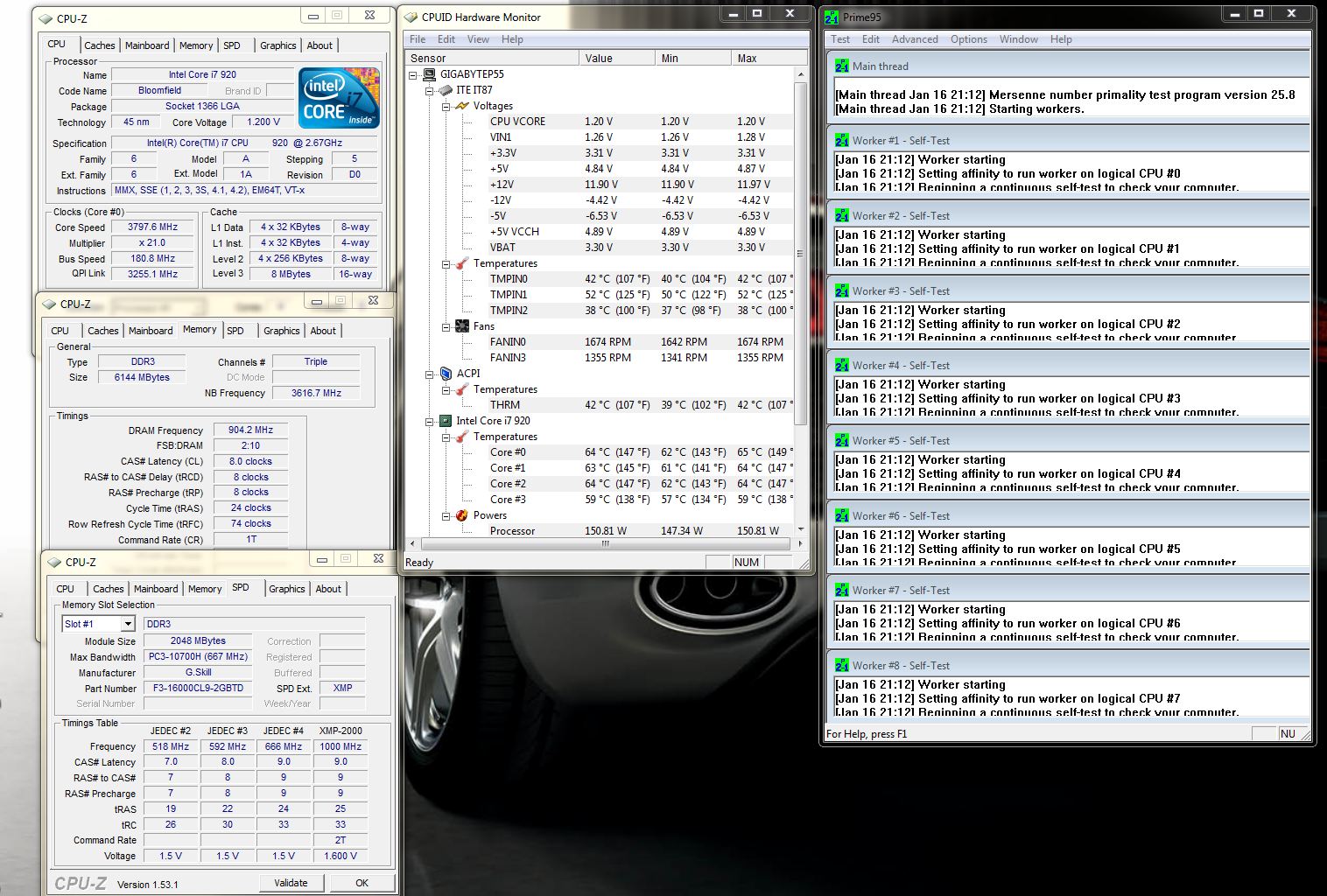Viewport: 1327px width, 896px height.
Task: Click the Value column header
Action: click(x=616, y=58)
